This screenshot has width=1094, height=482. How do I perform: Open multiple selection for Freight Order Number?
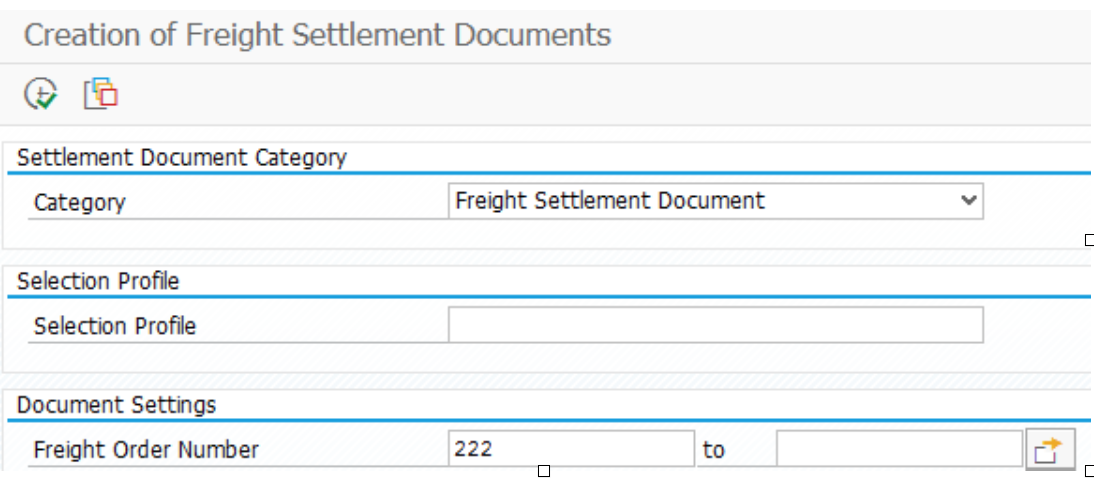pyautogui.click(x=1050, y=449)
